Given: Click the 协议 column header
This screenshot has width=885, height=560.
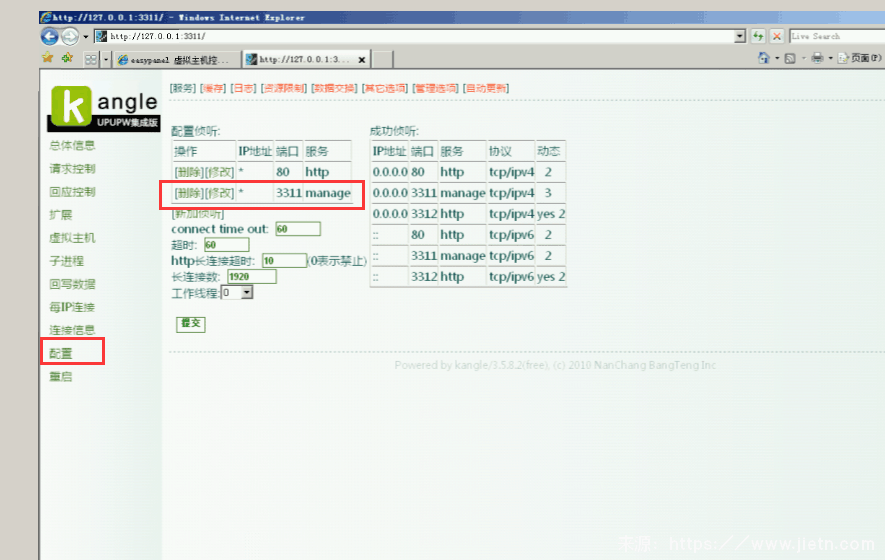Looking at the screenshot, I should 511,151.
